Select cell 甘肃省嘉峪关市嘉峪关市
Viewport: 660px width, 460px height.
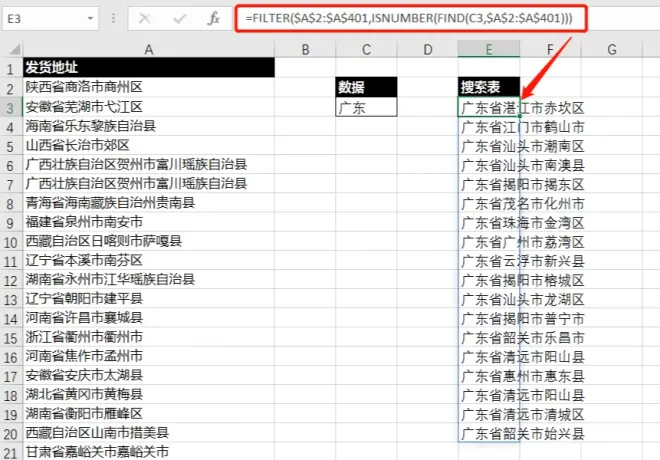click(x=149, y=452)
